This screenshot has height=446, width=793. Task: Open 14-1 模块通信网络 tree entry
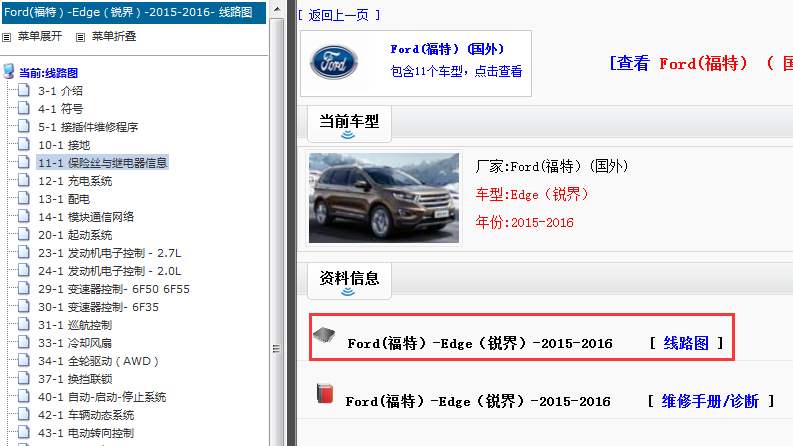pos(86,217)
